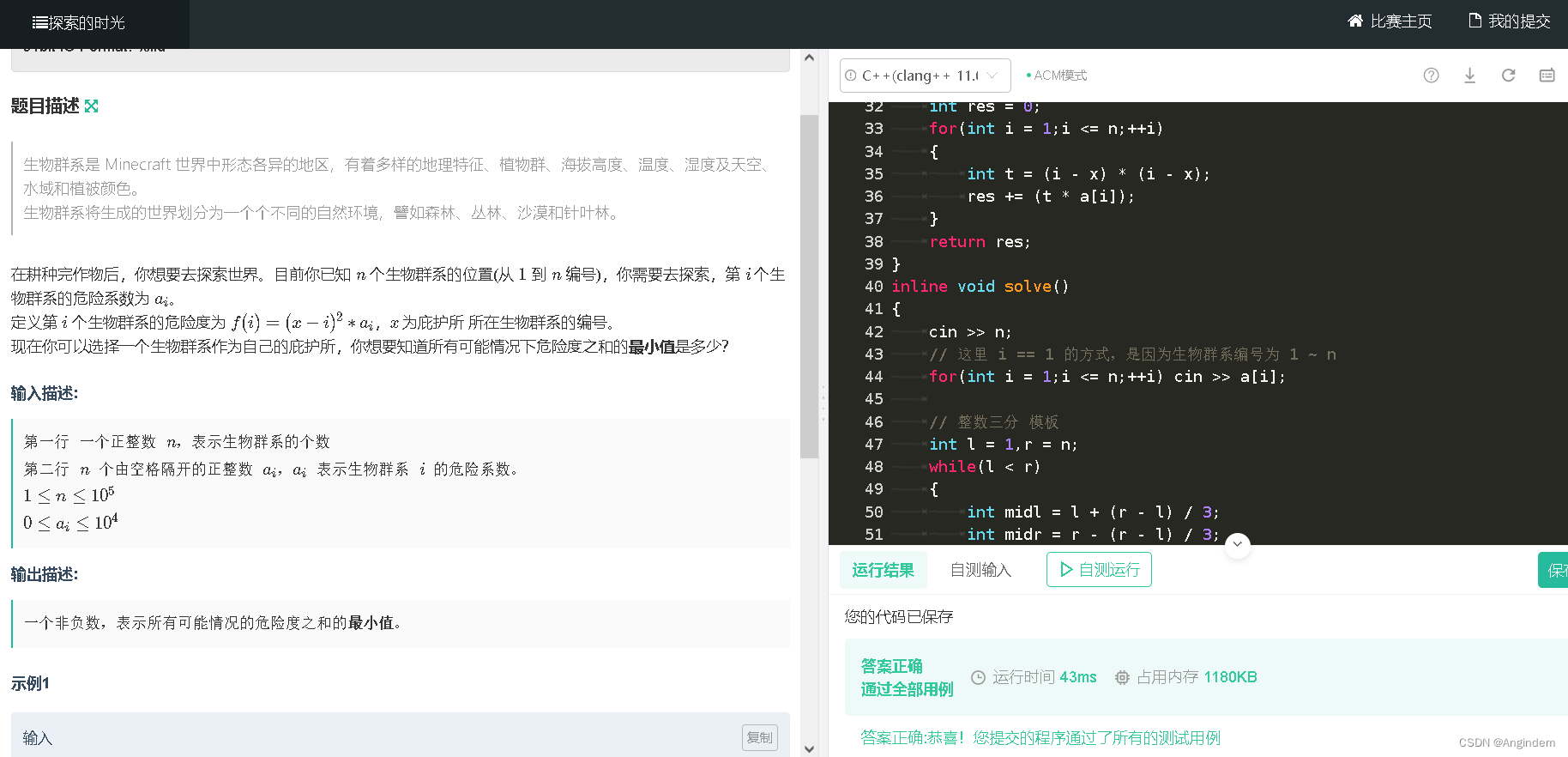1568x757 pixels.
Task: Click code line 47 int l = 1,r = n
Action: tap(1003, 445)
